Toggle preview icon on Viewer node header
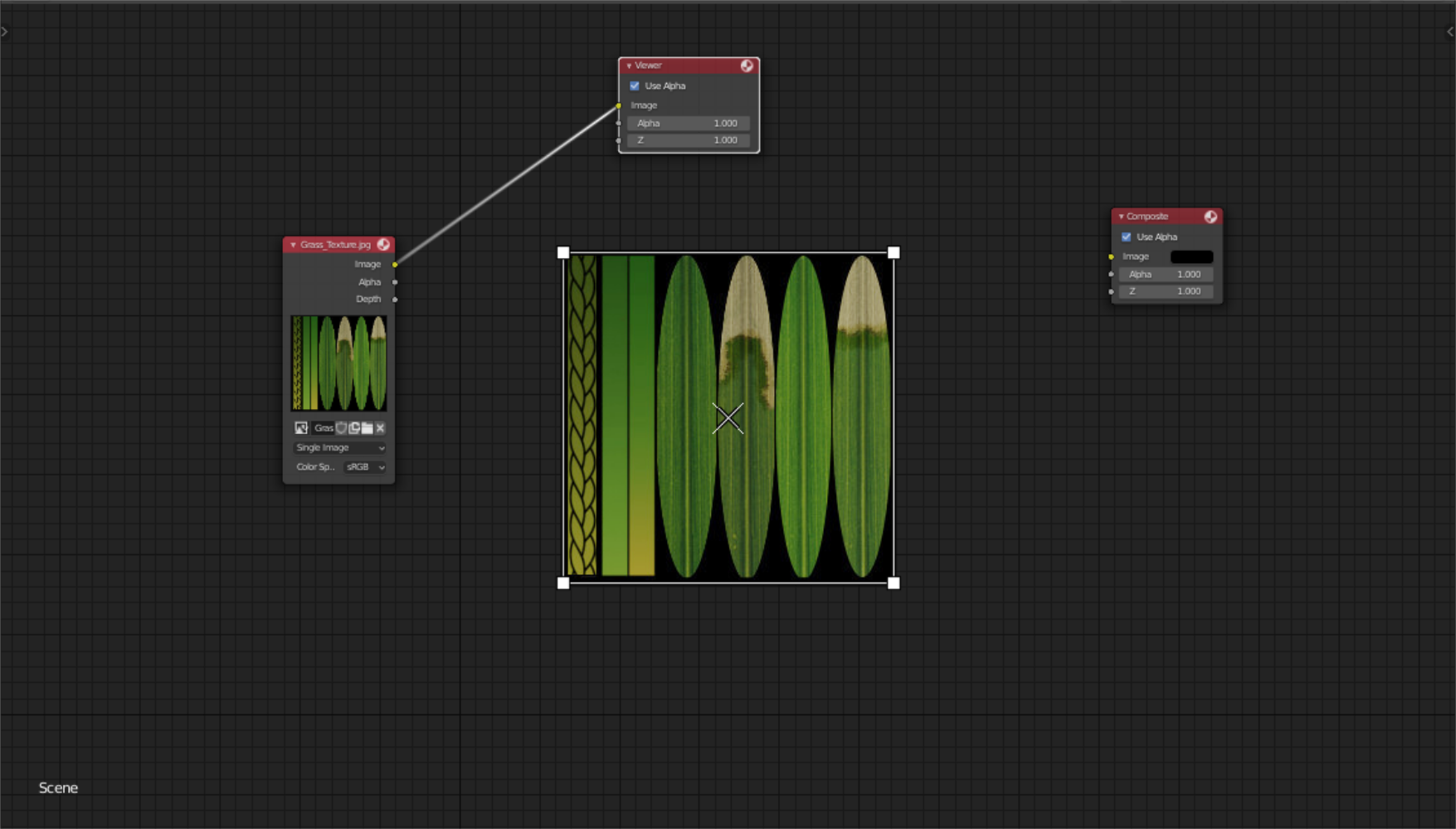 747,66
